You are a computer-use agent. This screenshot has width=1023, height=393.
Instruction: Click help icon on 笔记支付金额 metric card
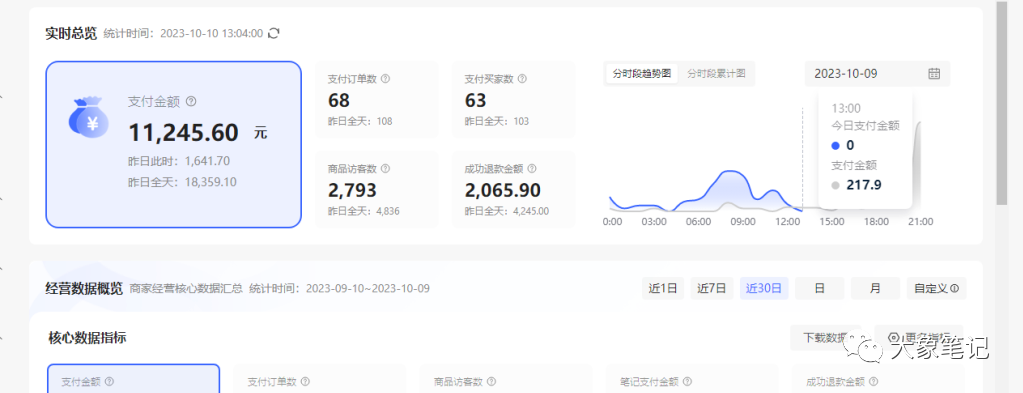[x=687, y=381]
